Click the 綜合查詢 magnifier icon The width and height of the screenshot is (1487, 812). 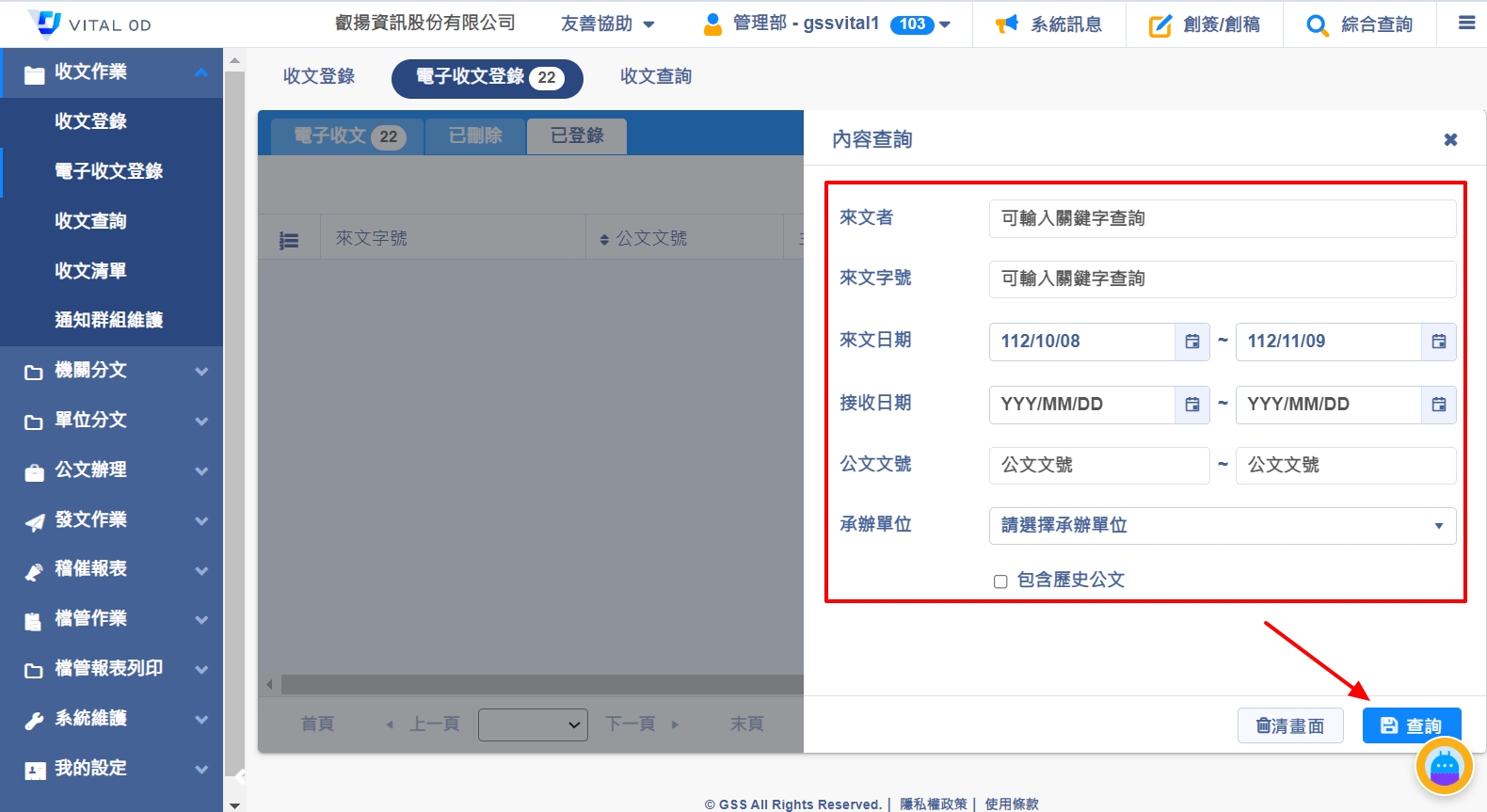1317,25
